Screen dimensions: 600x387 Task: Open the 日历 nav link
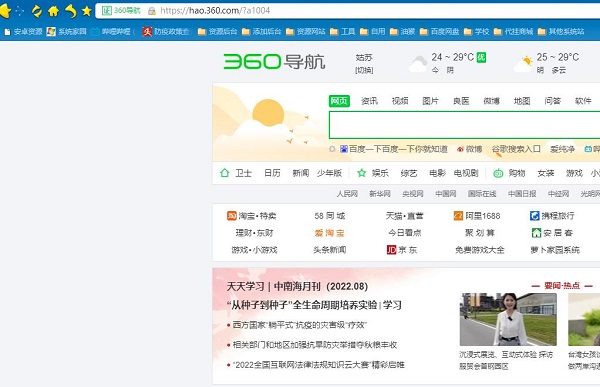pos(272,173)
